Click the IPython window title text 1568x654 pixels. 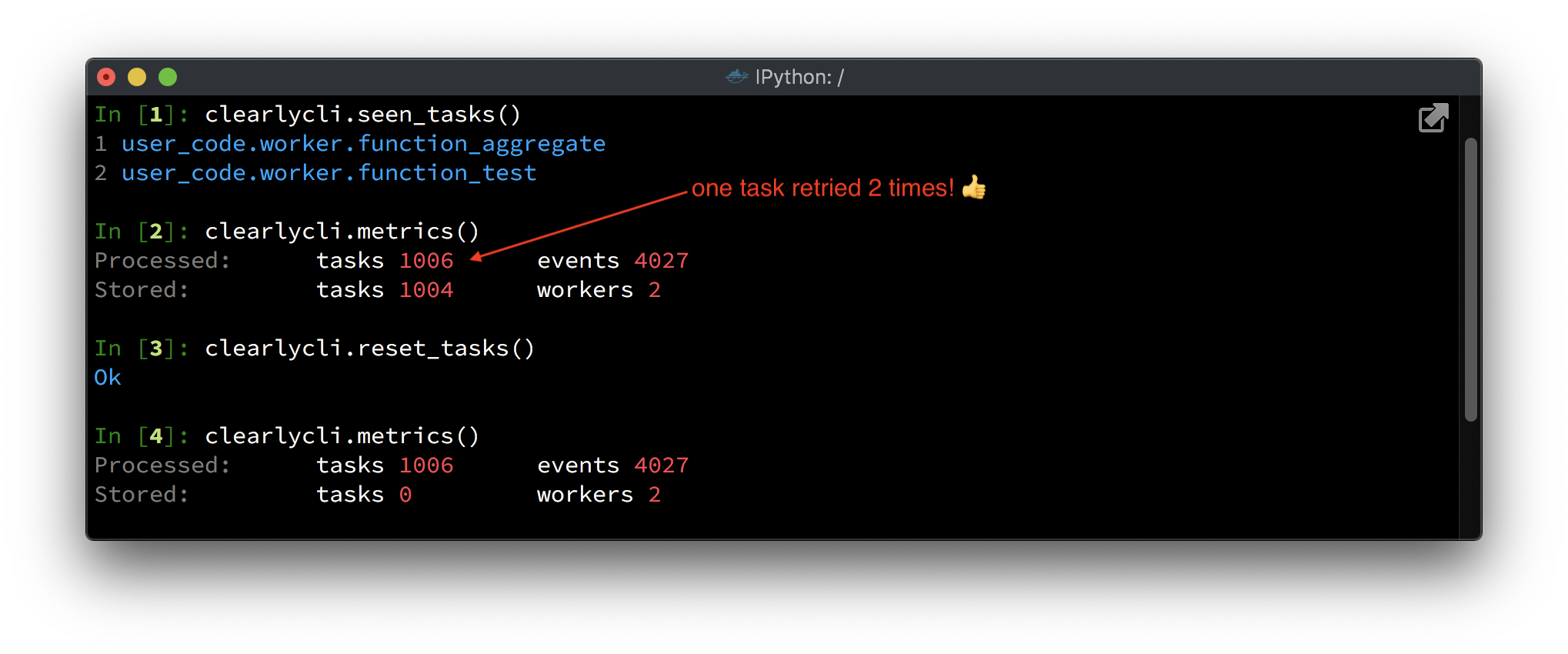(x=799, y=77)
